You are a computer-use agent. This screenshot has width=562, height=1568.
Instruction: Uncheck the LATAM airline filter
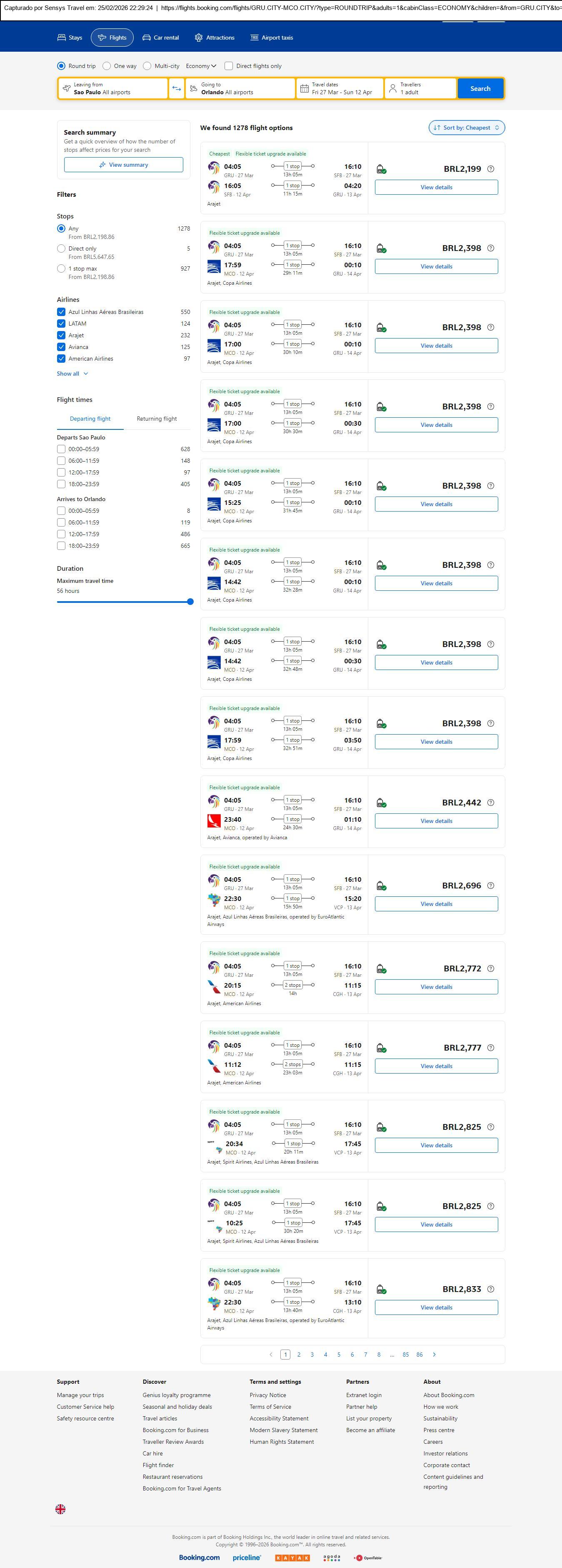[61, 323]
